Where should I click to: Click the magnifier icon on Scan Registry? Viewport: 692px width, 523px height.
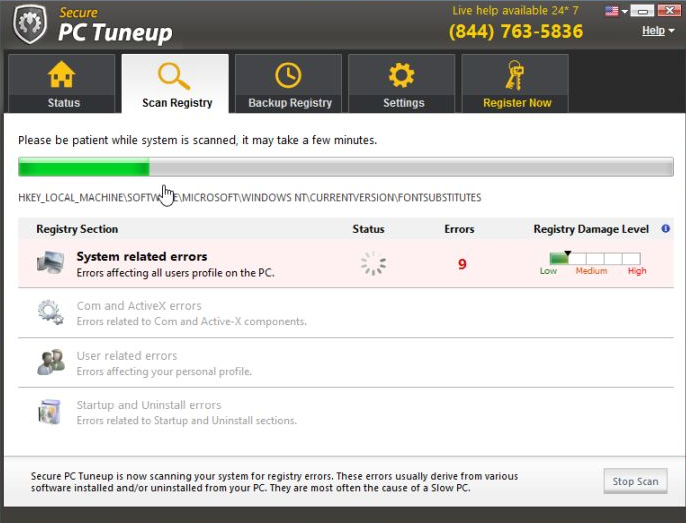click(175, 76)
